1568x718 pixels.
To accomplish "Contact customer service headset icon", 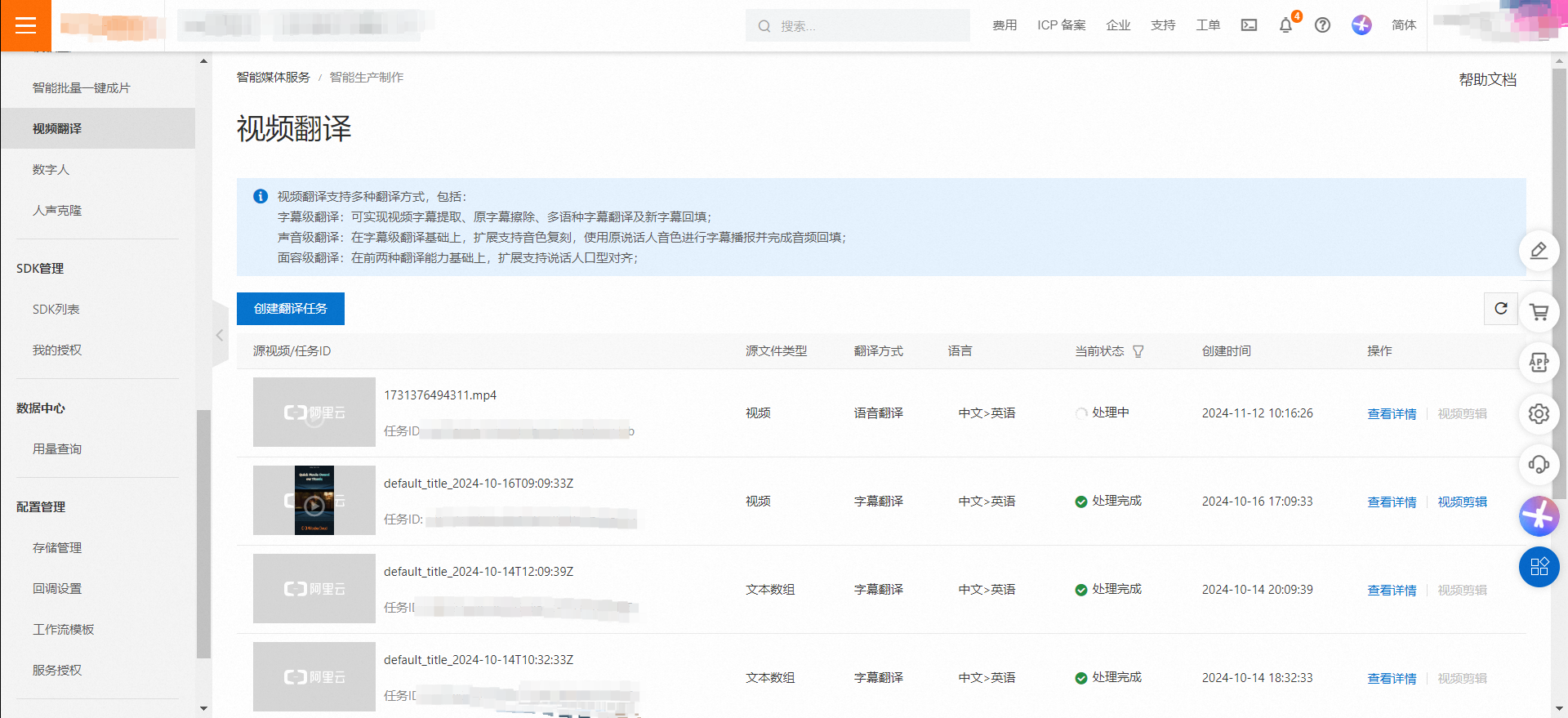I will [x=1539, y=465].
